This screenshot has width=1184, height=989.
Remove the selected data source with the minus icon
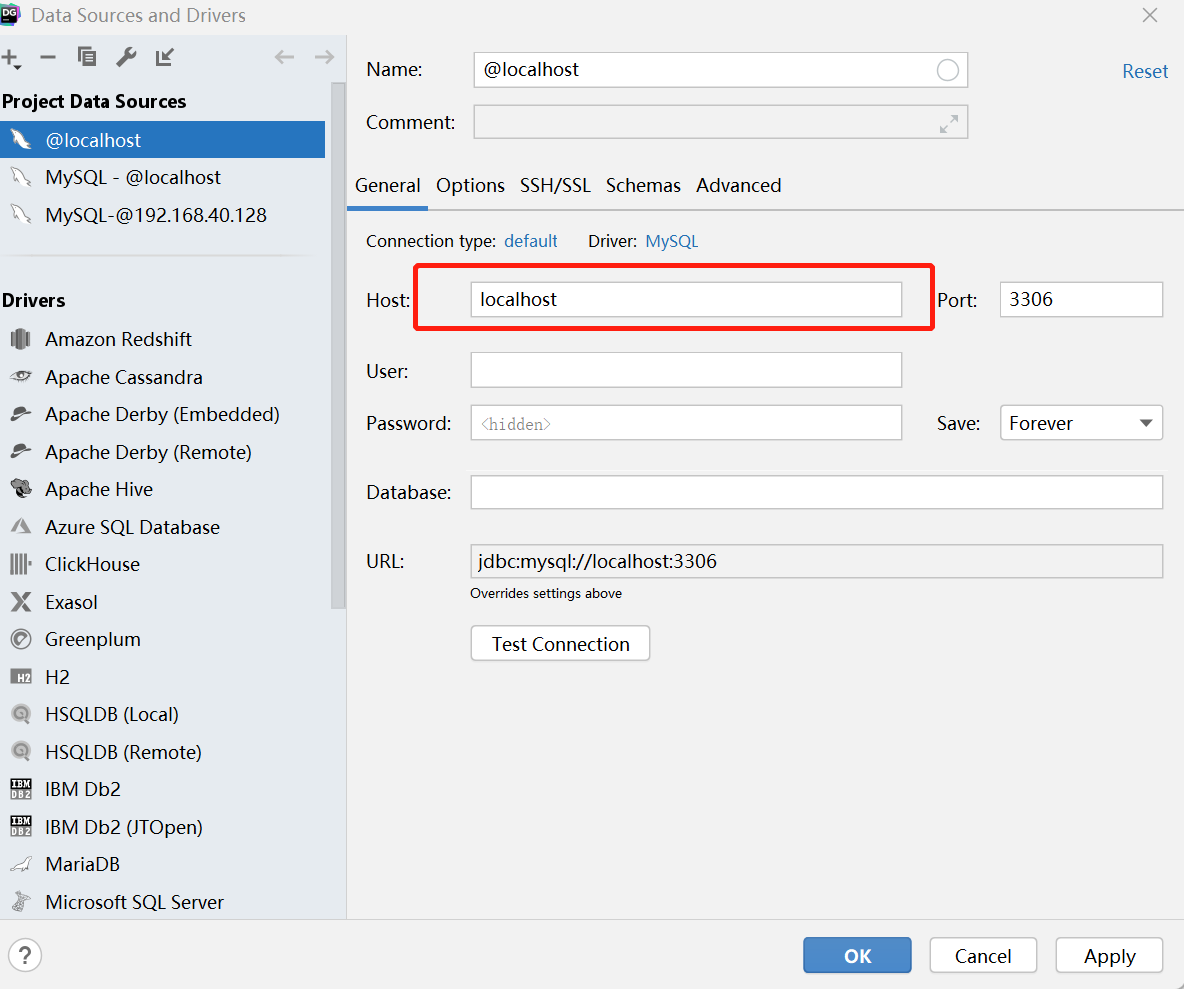pos(47,58)
